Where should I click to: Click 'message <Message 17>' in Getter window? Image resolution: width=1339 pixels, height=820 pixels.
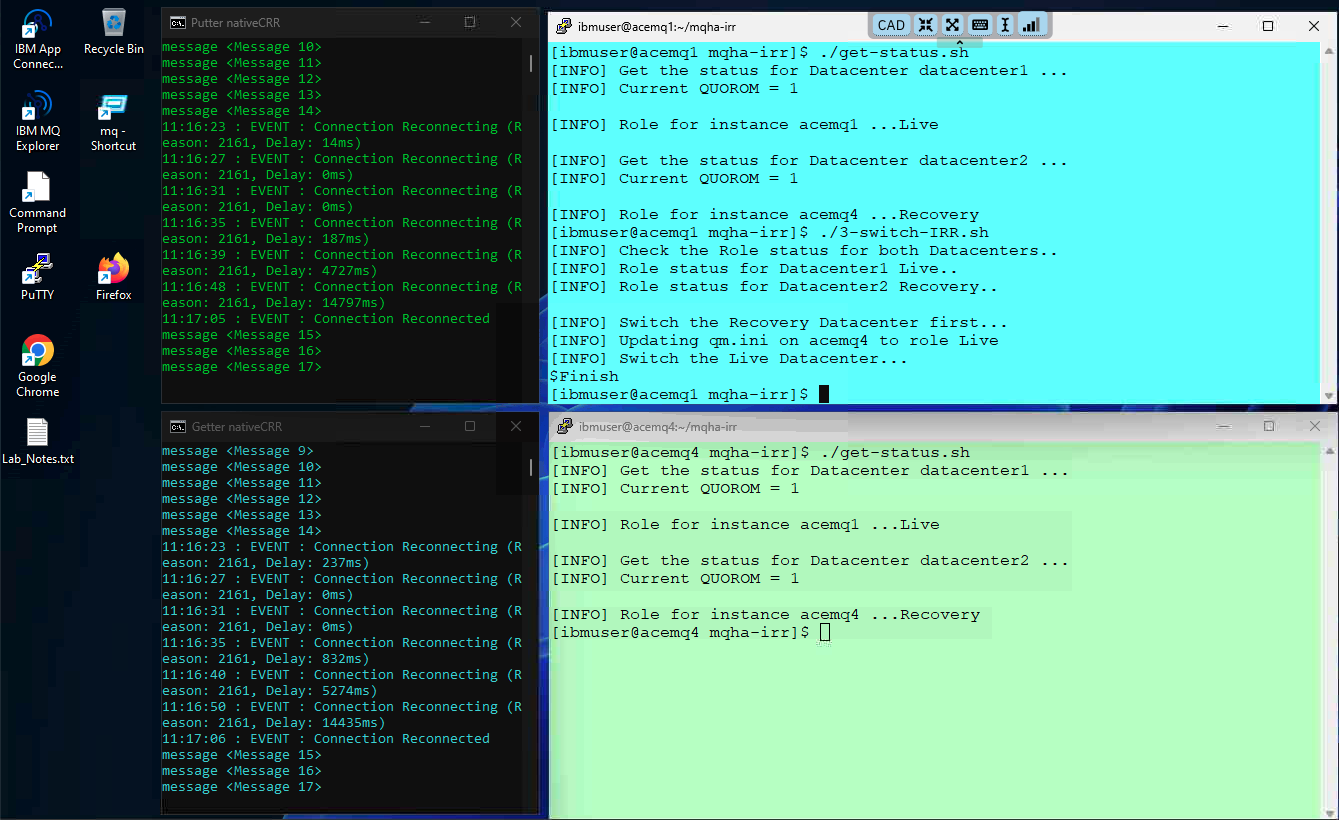(242, 787)
